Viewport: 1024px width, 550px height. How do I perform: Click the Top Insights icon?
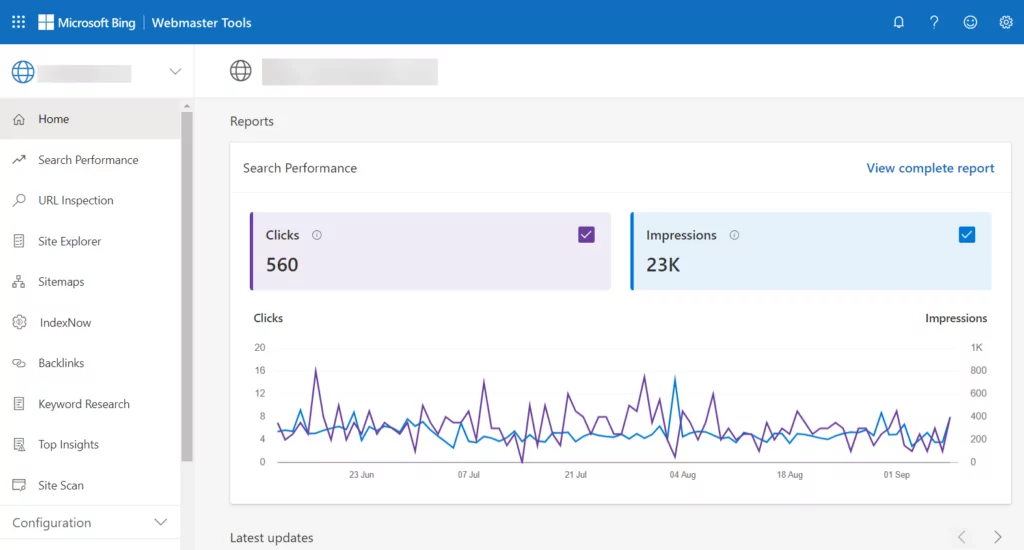19,444
